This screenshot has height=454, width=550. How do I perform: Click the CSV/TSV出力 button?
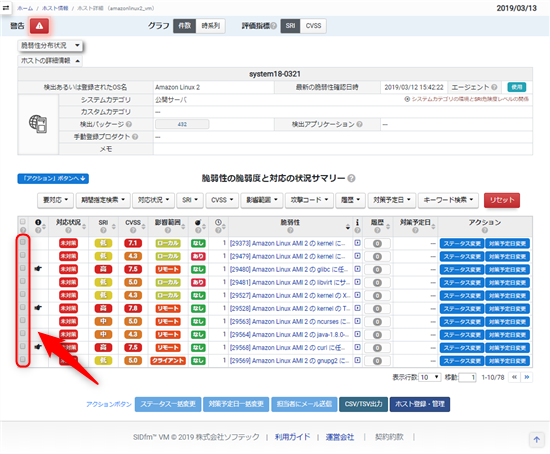tap(363, 404)
